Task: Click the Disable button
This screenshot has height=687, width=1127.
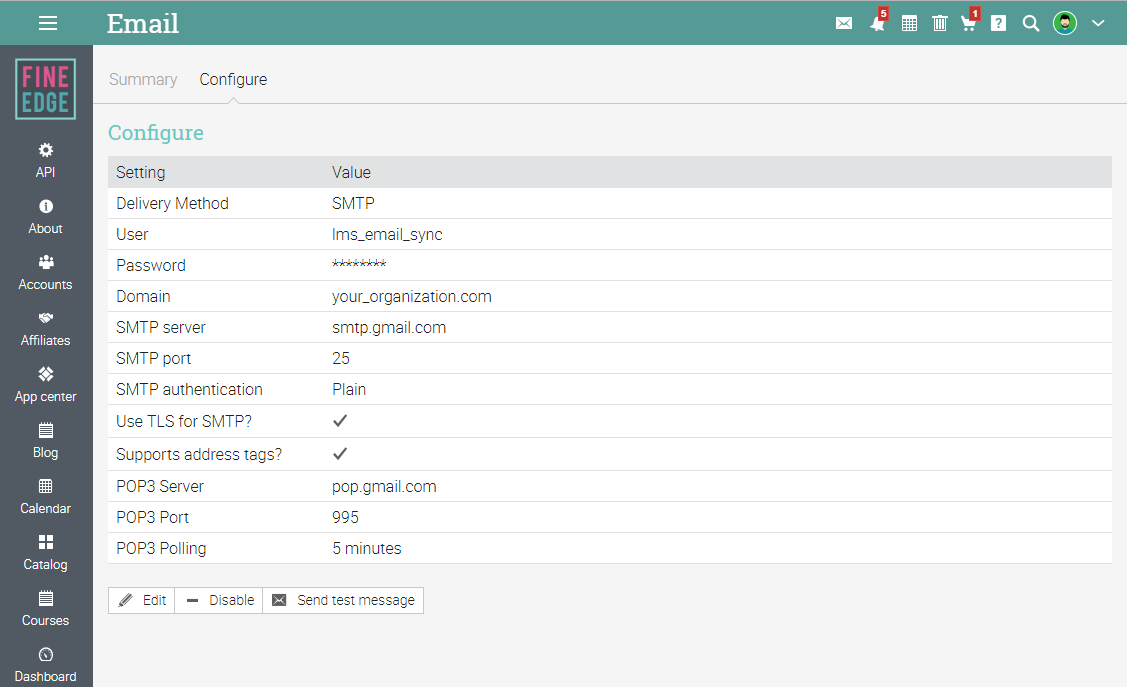Action: [219, 600]
